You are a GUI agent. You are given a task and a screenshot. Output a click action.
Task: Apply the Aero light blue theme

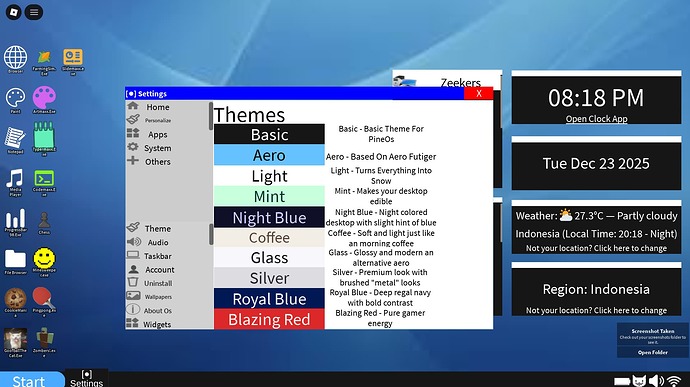coord(269,155)
